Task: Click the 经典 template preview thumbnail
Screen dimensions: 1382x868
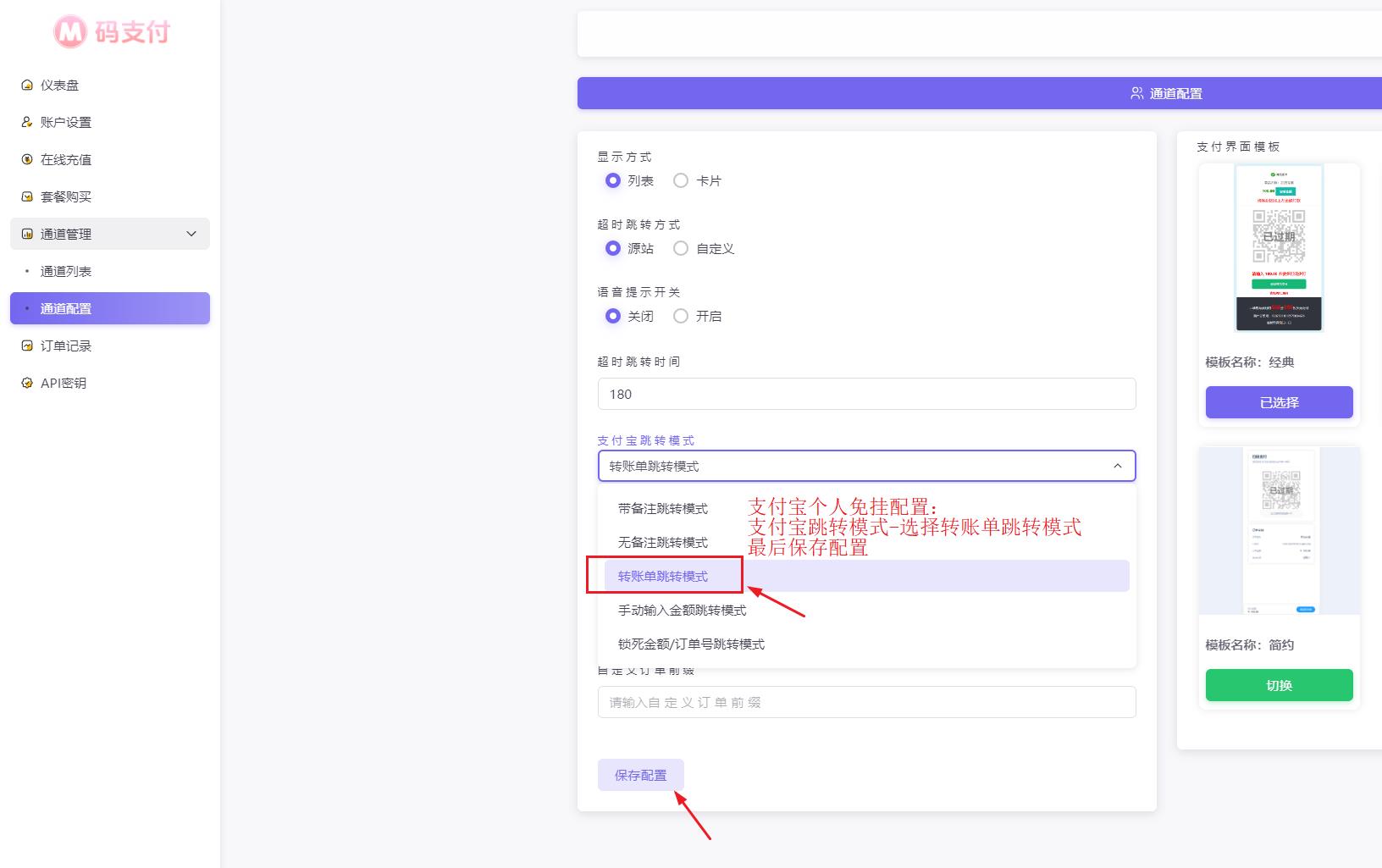Action: [x=1279, y=247]
